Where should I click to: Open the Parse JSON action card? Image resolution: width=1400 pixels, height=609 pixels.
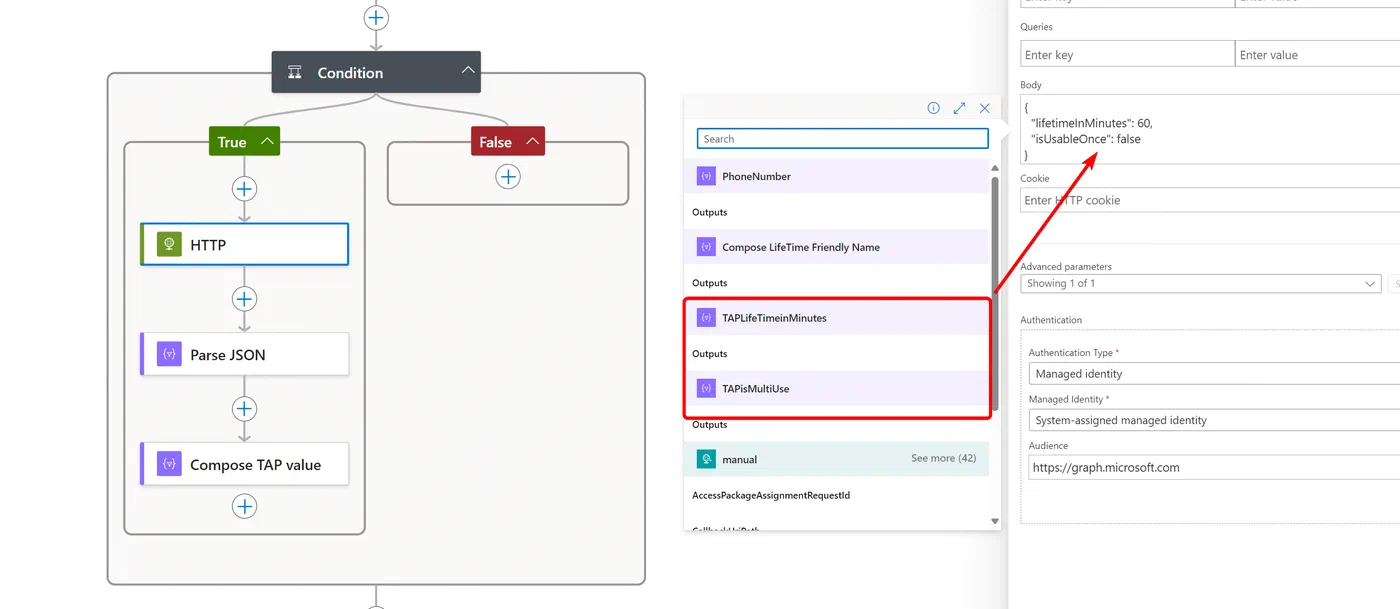click(x=245, y=354)
